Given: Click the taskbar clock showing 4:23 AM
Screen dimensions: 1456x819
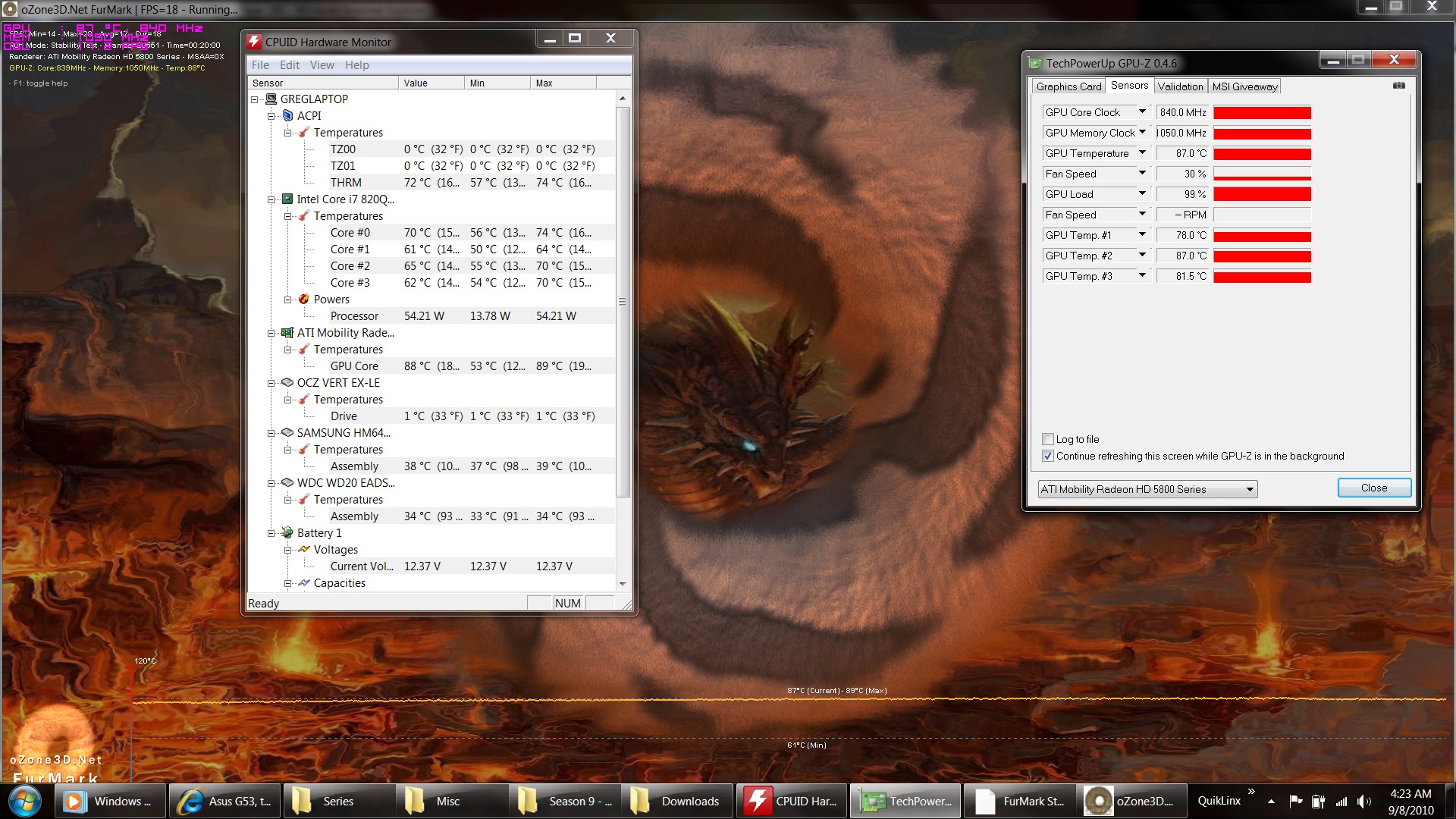Looking at the screenshot, I should 1410,802.
